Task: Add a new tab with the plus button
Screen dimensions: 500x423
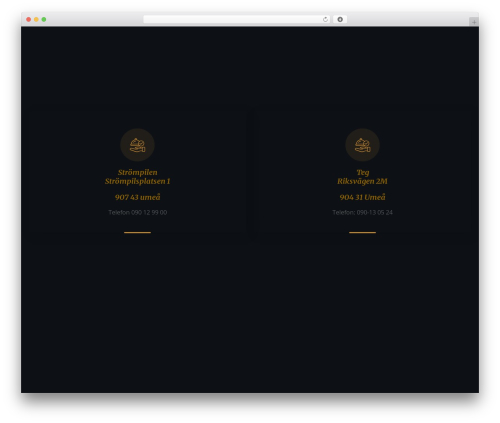Action: tap(474, 22)
